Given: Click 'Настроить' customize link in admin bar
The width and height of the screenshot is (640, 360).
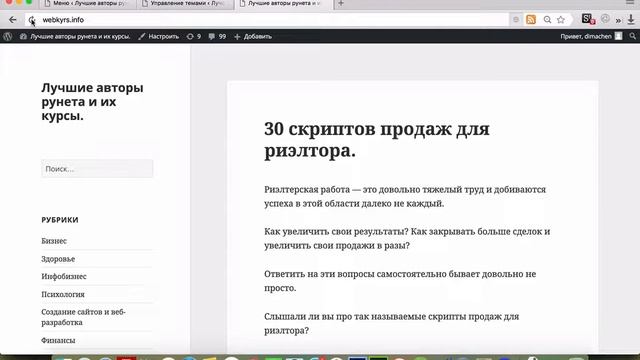Looking at the screenshot, I should pyautogui.click(x=158, y=36).
